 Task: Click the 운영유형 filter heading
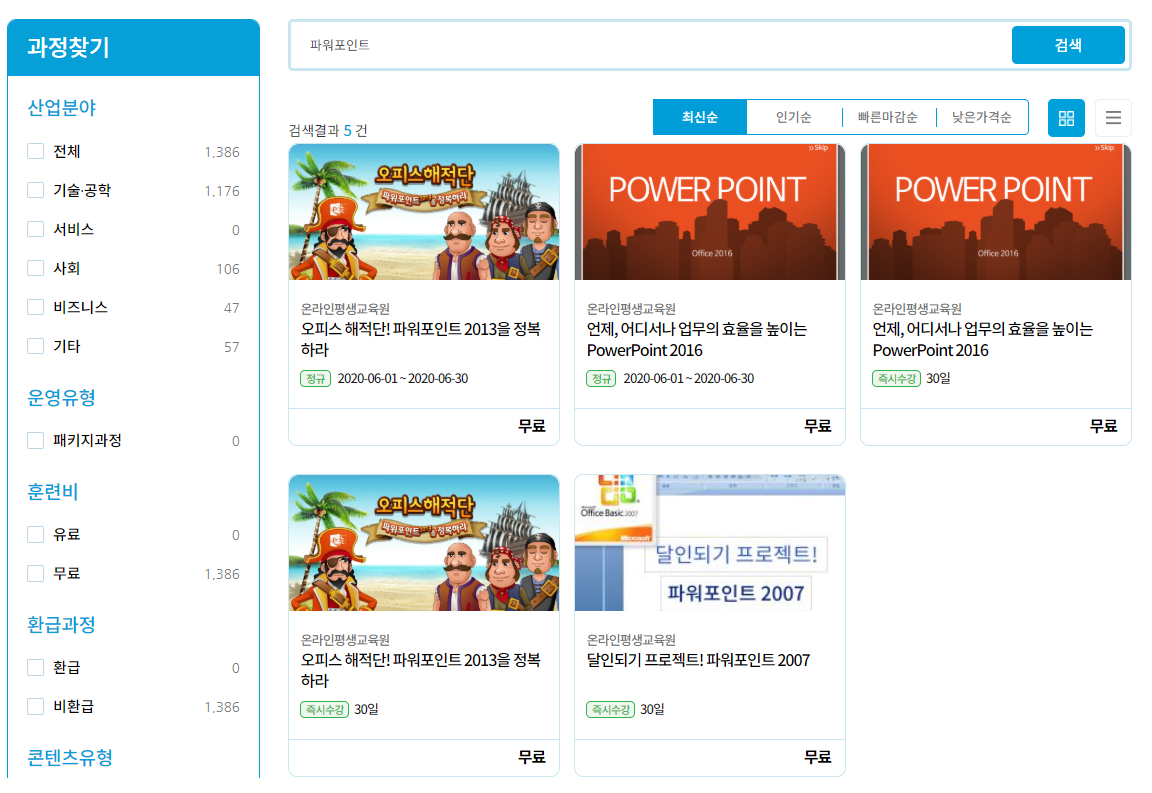(62, 398)
